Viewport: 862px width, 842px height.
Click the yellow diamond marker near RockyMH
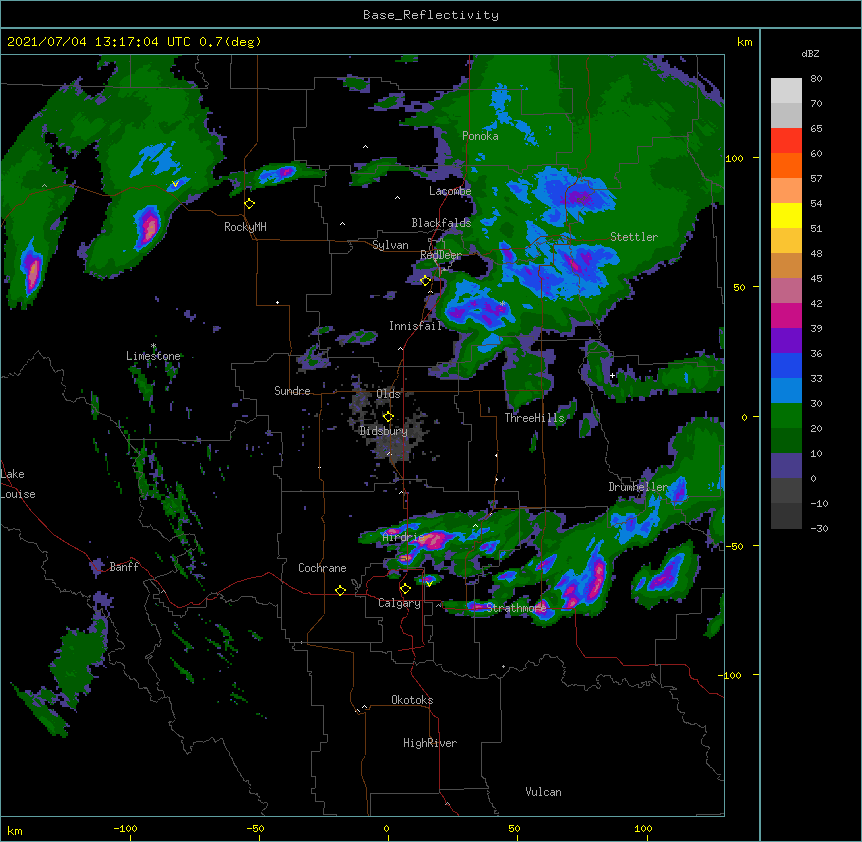(x=250, y=203)
